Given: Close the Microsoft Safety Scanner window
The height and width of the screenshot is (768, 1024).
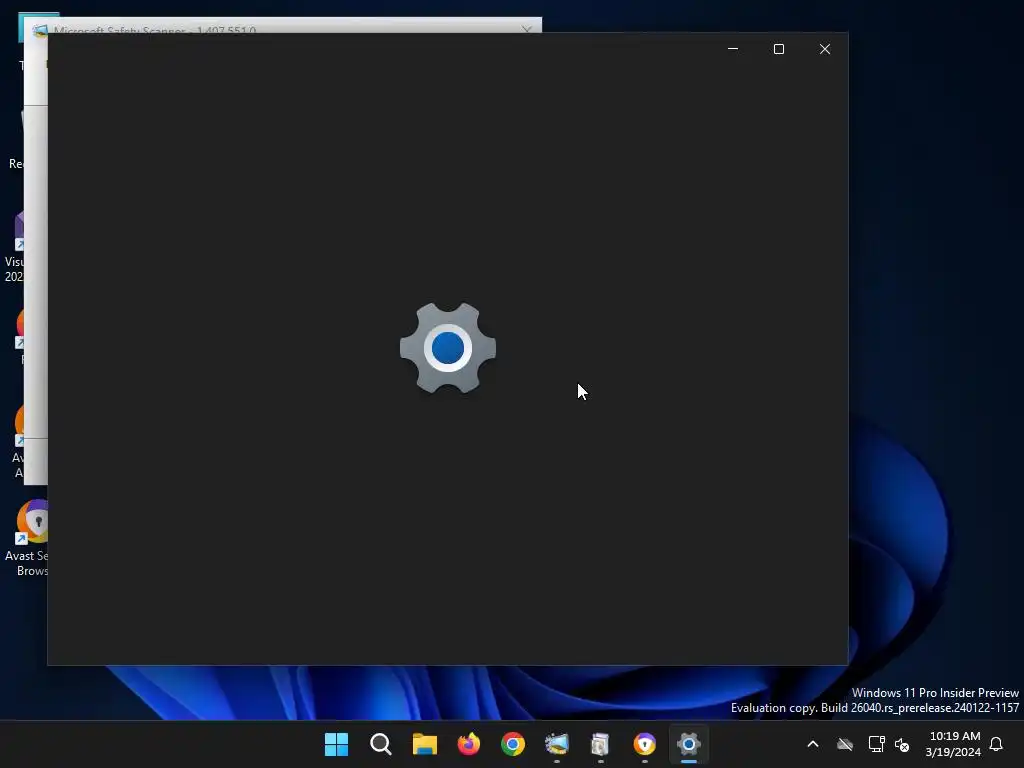Looking at the screenshot, I should pyautogui.click(x=527, y=29).
